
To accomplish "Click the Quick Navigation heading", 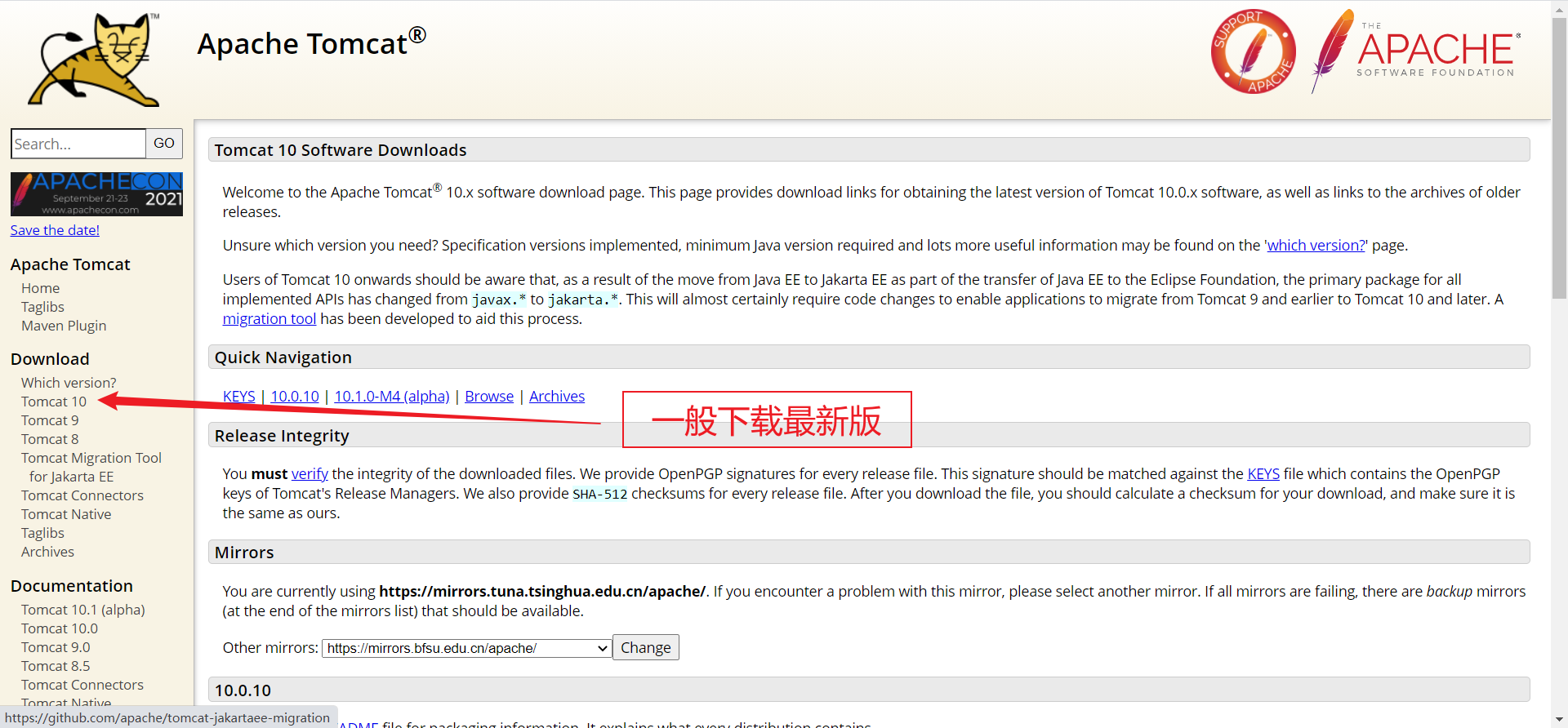I will (283, 357).
